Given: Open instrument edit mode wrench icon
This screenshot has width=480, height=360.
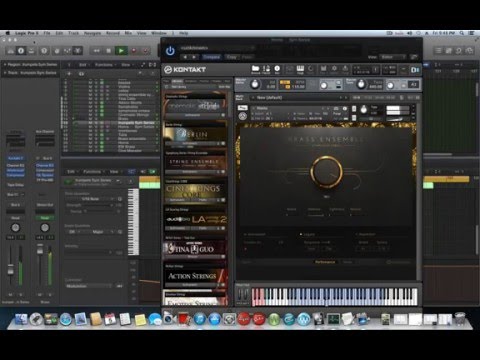Looking at the screenshot, I should pyautogui.click(x=242, y=116).
